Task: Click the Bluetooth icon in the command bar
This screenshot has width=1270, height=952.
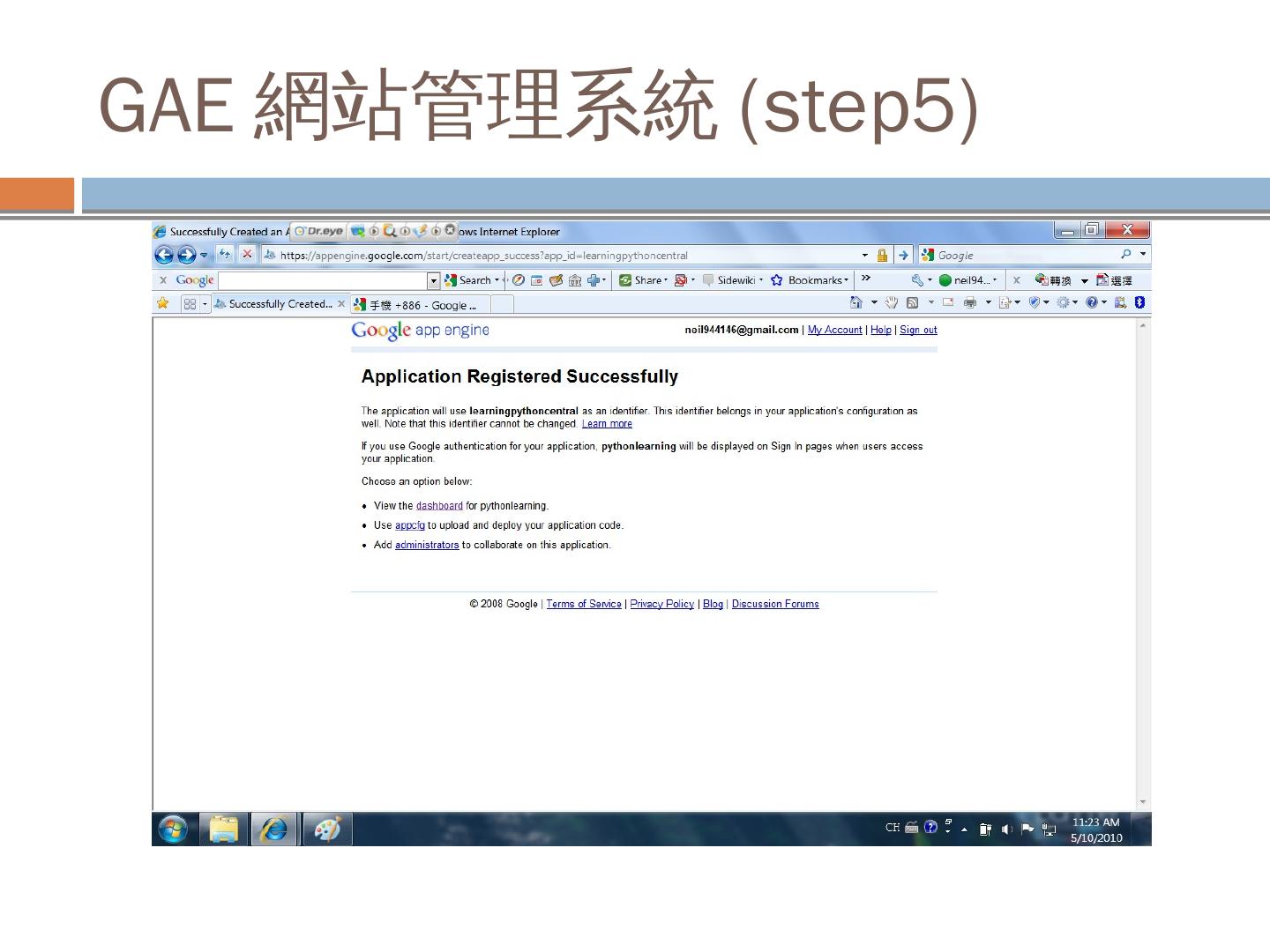Action: (1139, 302)
